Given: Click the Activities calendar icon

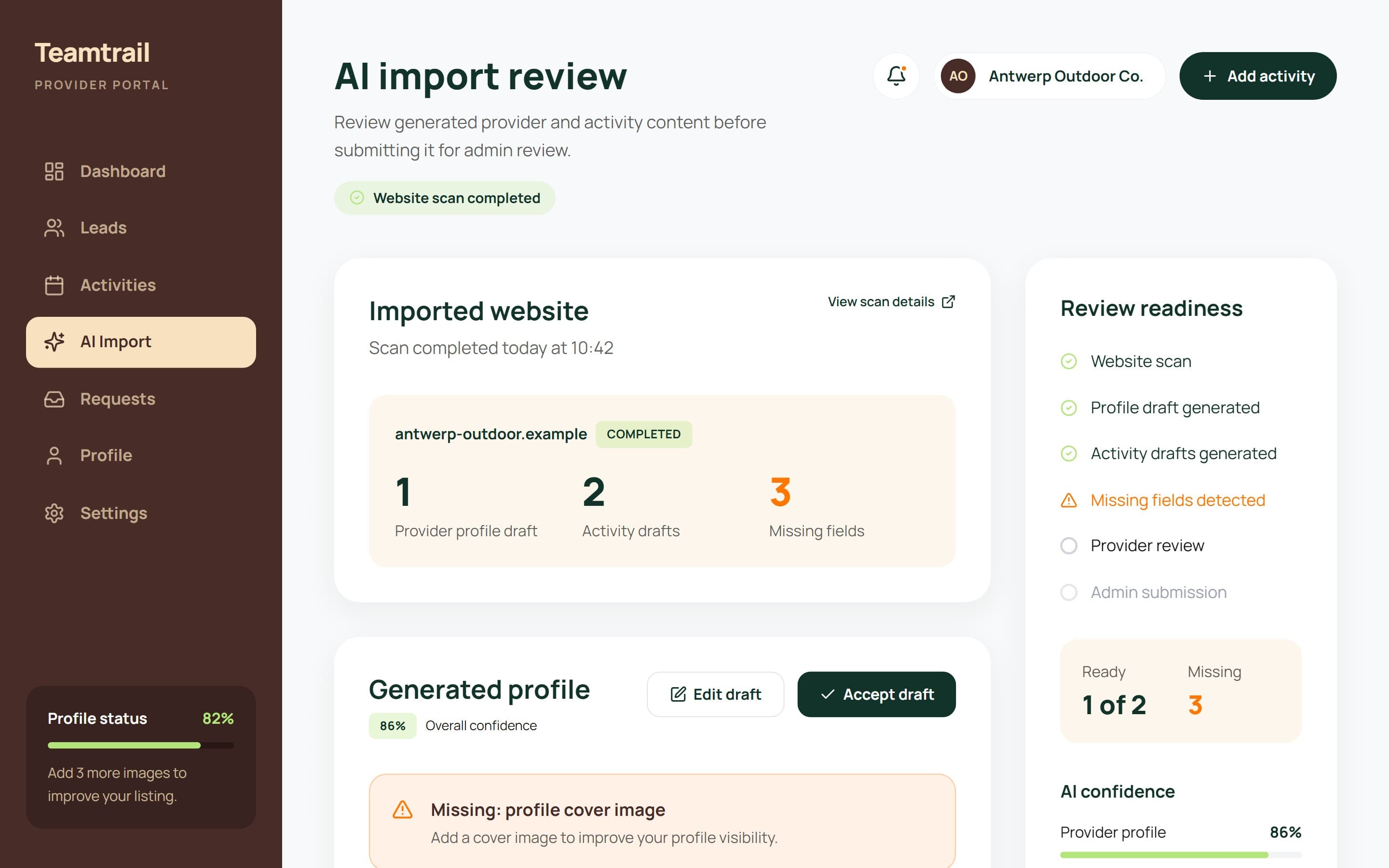Looking at the screenshot, I should (54, 285).
